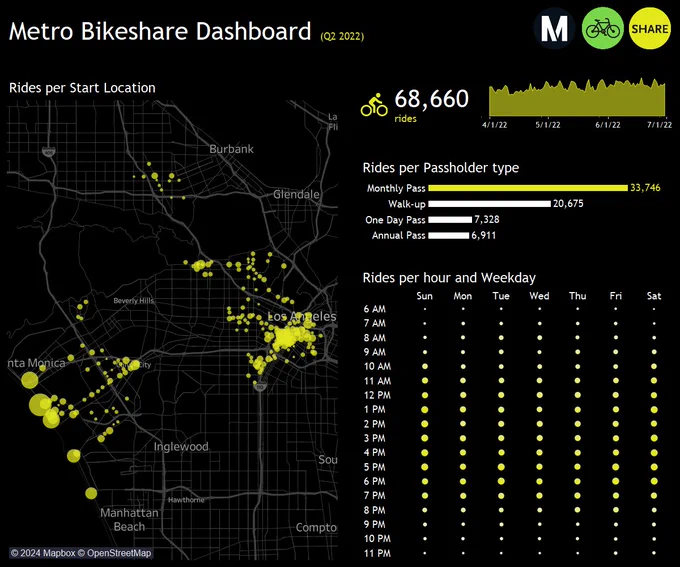The image size is (680, 567).
Task: Click the Rides per Start Location heading
Action: (x=82, y=88)
